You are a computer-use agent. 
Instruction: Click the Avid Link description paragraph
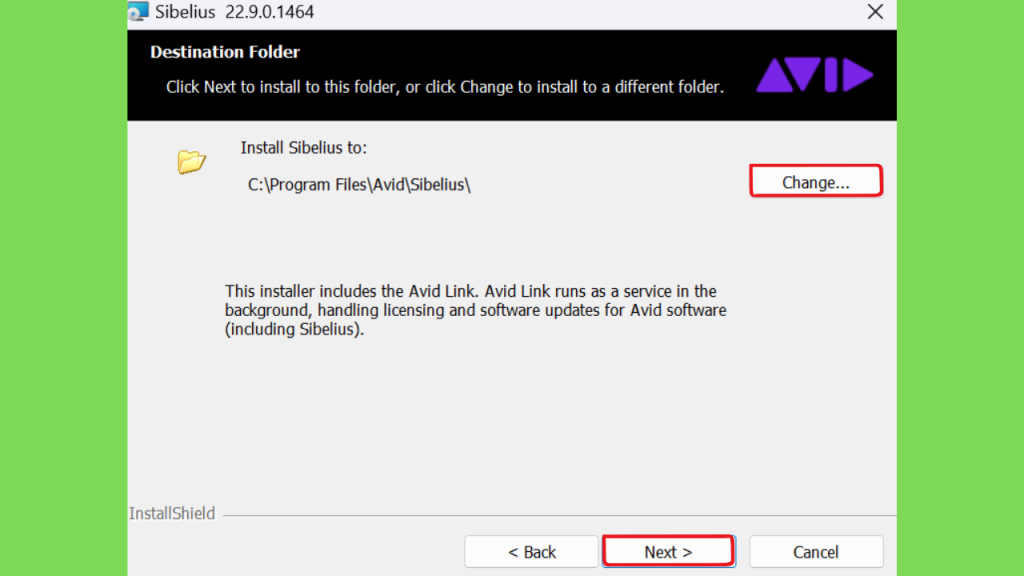pos(475,310)
